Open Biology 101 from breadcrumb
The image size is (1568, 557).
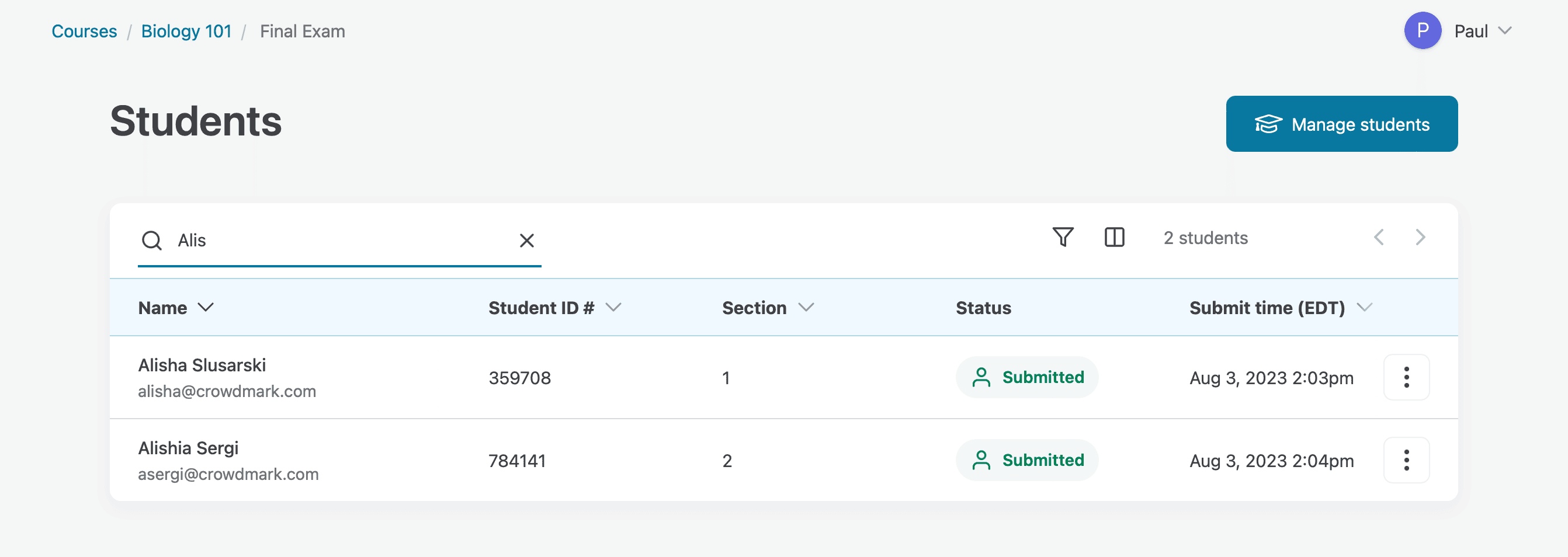pos(186,30)
